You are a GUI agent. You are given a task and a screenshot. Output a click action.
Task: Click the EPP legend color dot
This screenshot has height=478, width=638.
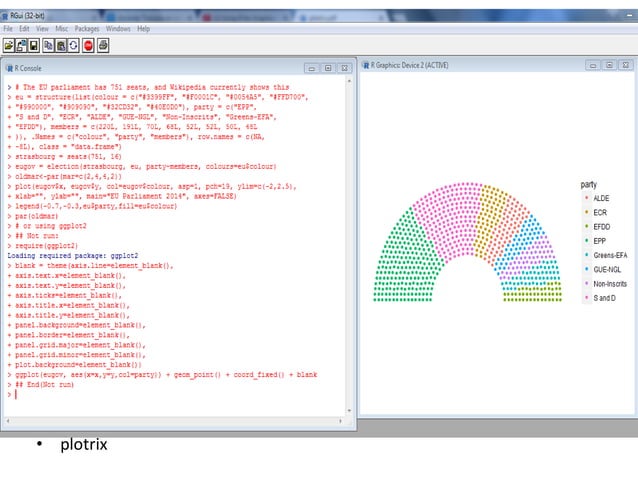[x=585, y=241]
